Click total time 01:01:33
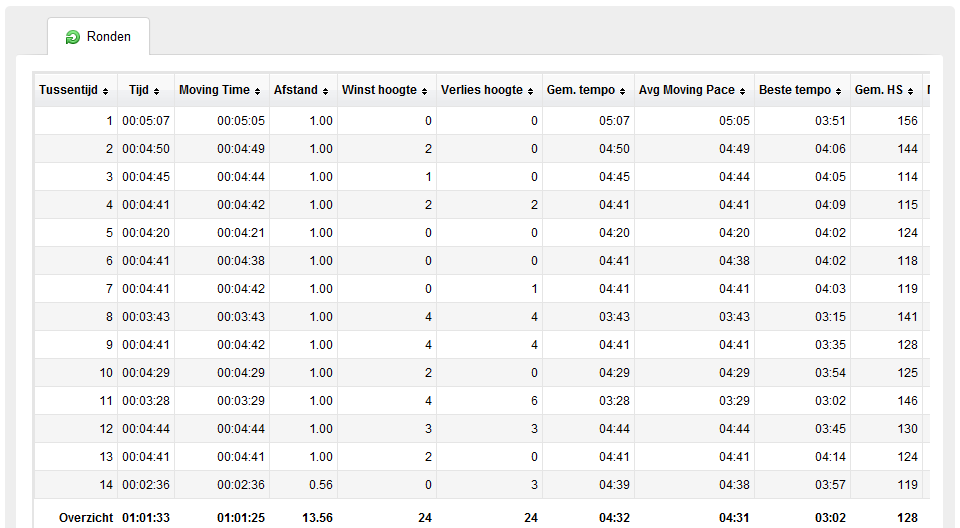The width and height of the screenshot is (960, 528). coord(146,518)
